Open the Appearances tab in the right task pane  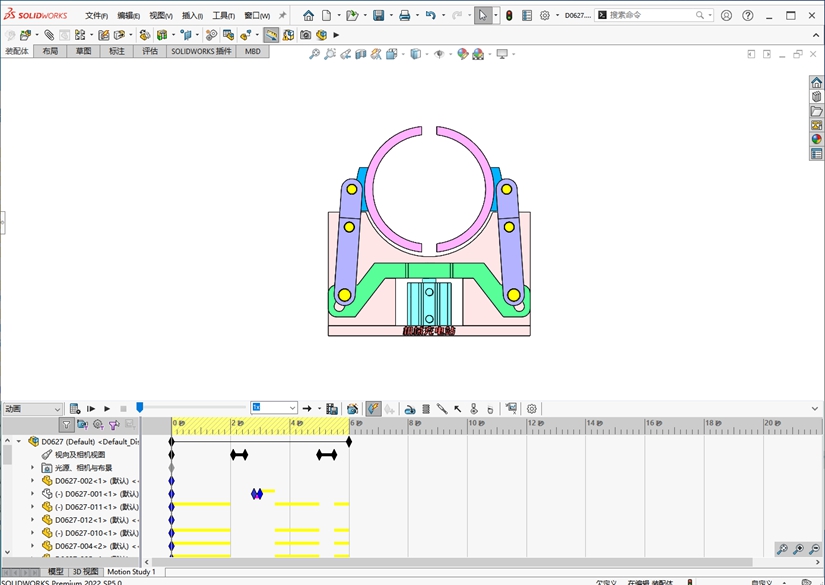click(817, 139)
